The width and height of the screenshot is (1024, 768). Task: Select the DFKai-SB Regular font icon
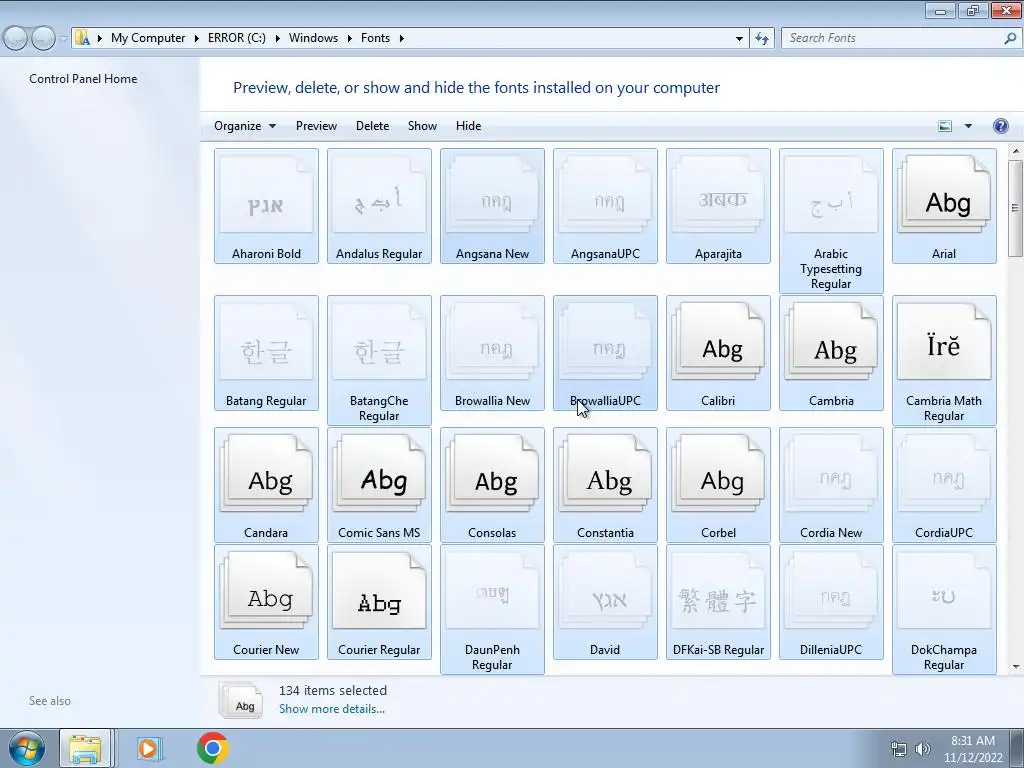pyautogui.click(x=718, y=601)
